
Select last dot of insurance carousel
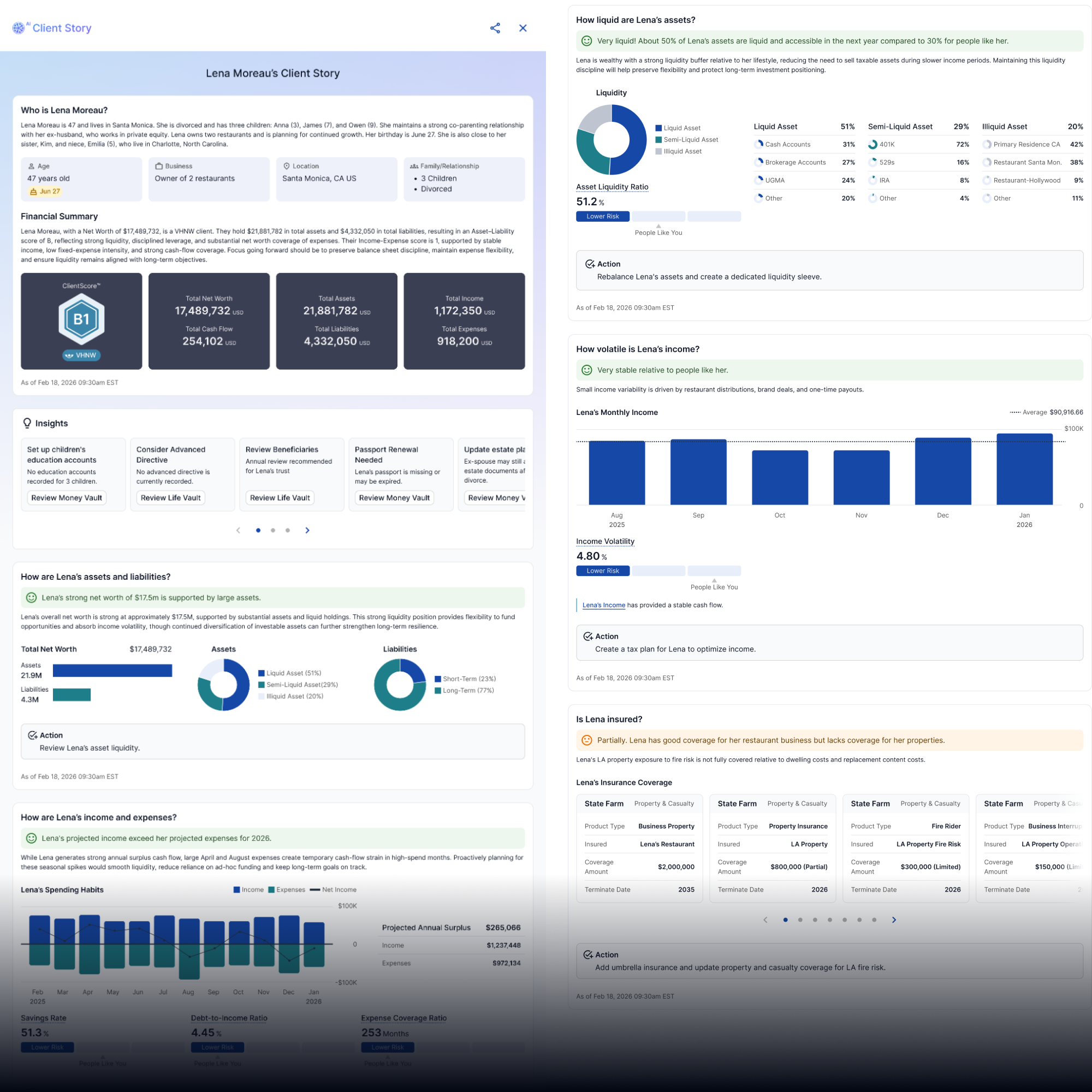pyautogui.click(x=874, y=919)
